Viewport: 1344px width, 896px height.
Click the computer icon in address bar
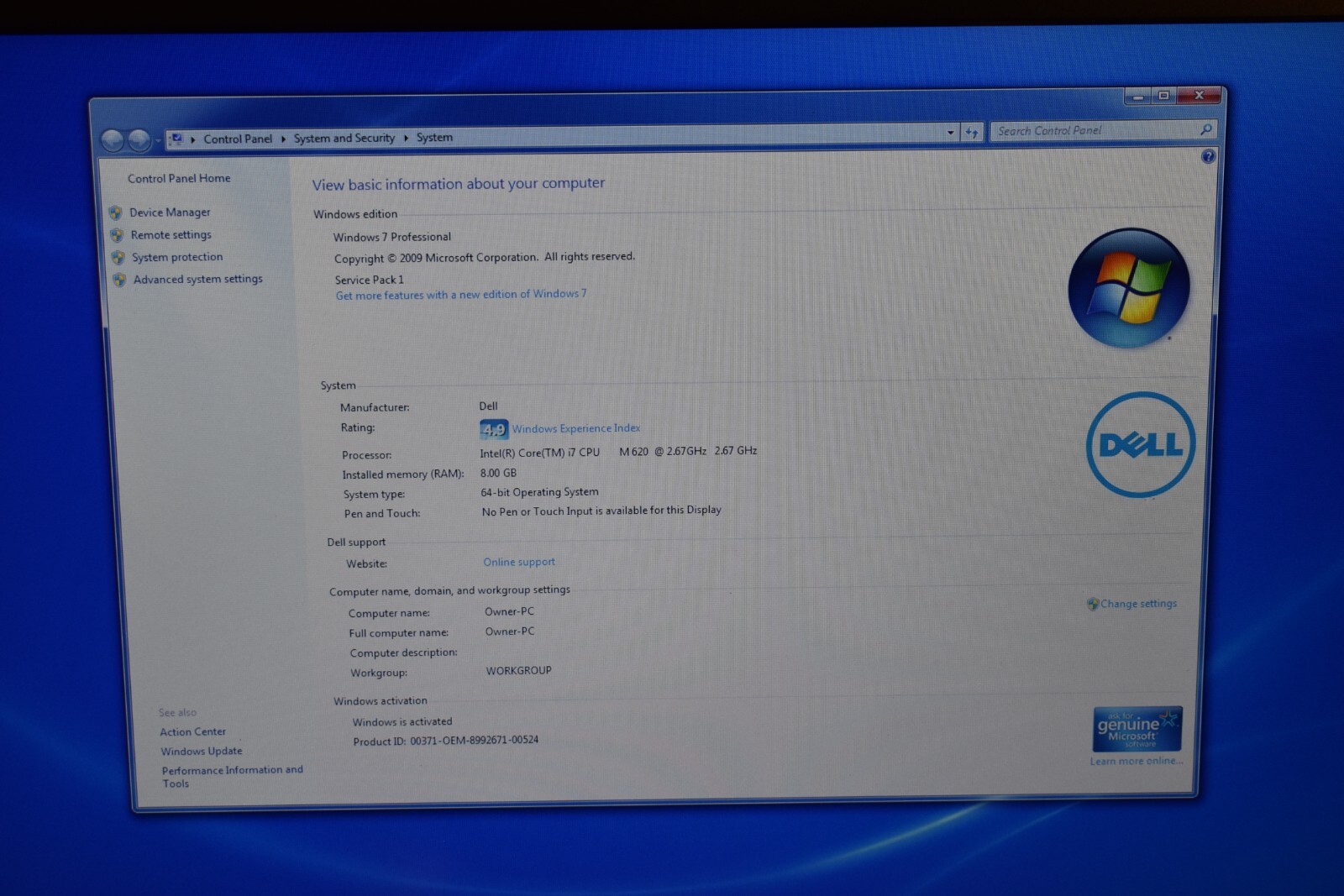coord(176,139)
